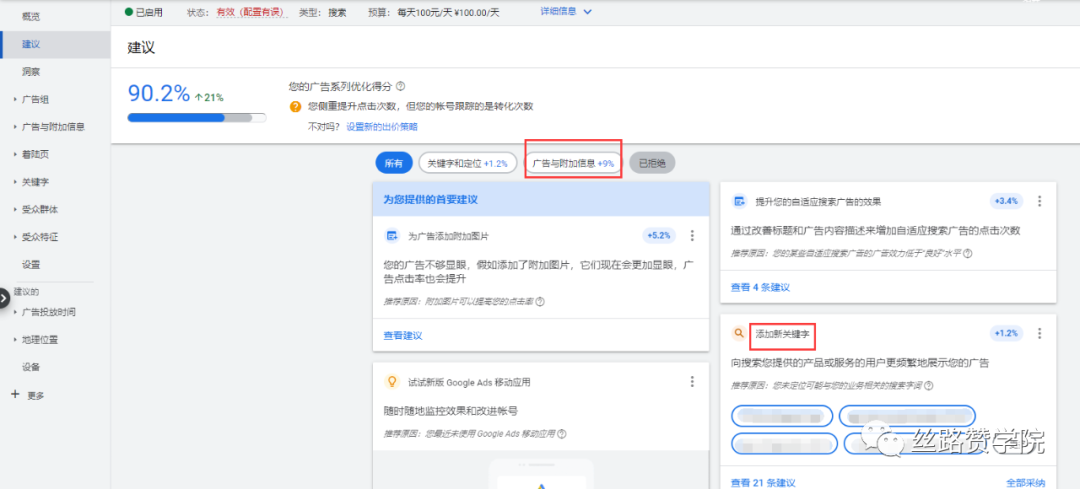Click 全部采纳 to apply all
The height and width of the screenshot is (489, 1080).
tap(1026, 482)
